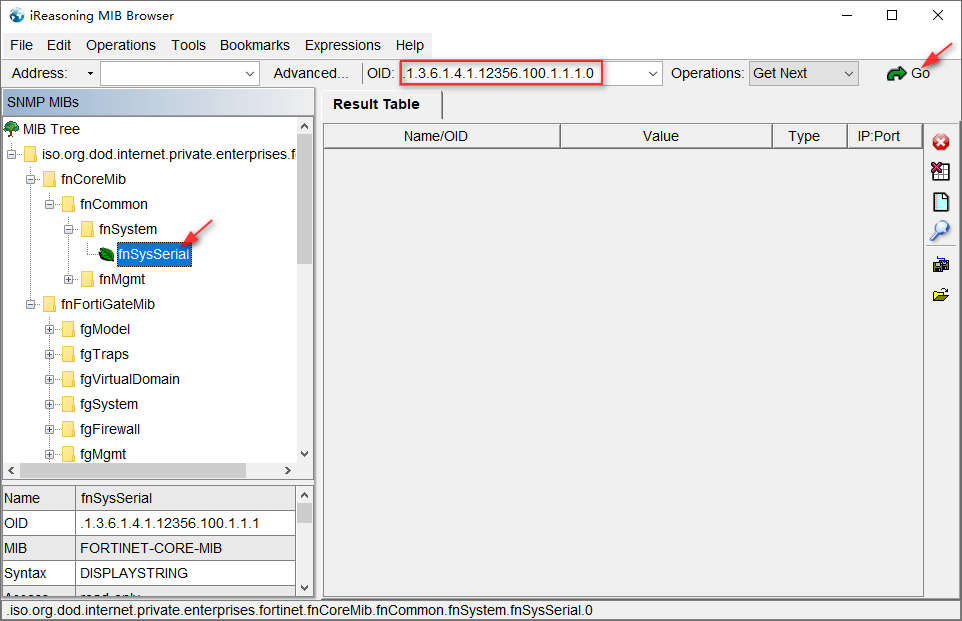
Task: Open the result document view icon
Action: [x=940, y=201]
